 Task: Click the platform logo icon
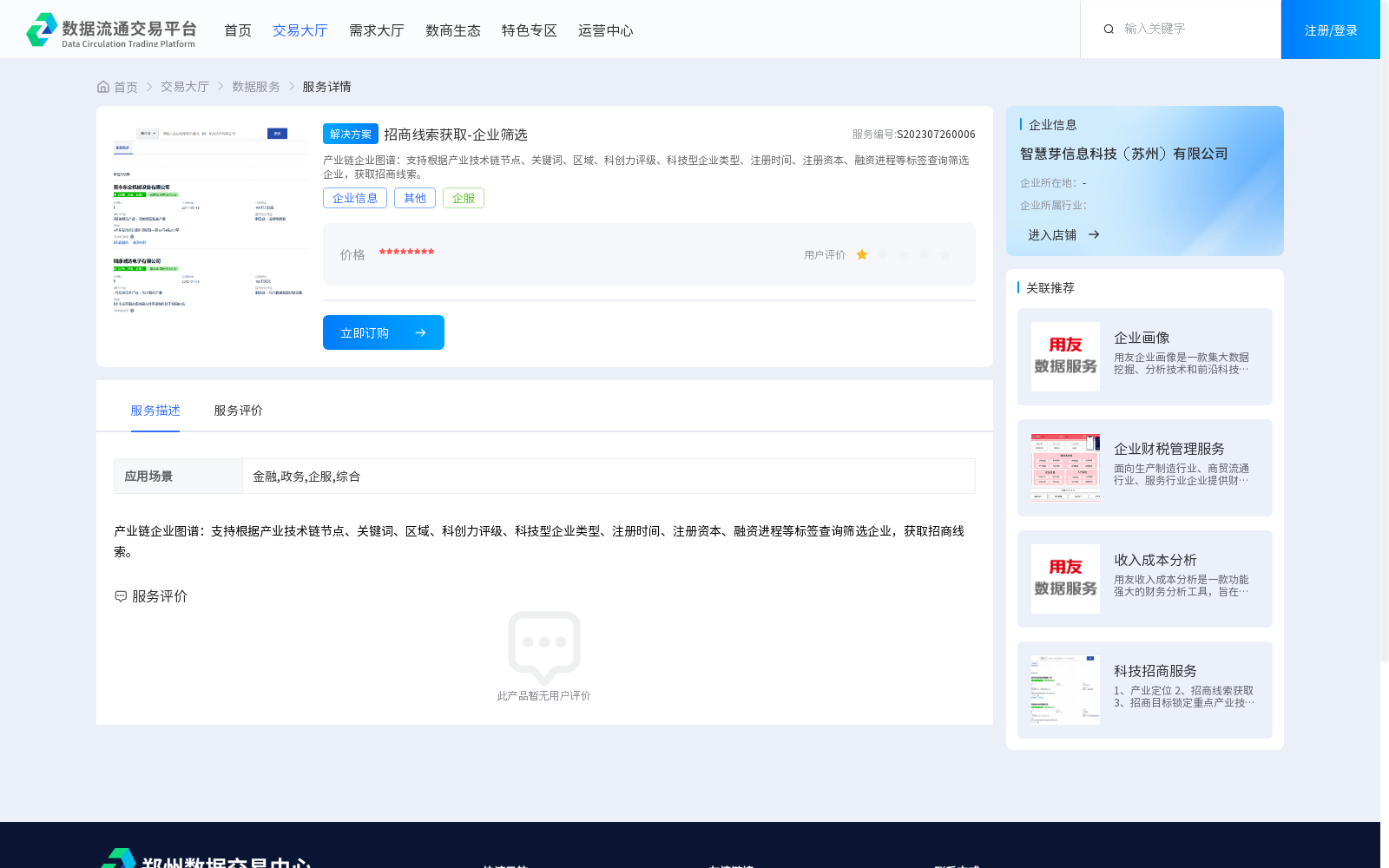pos(42,30)
